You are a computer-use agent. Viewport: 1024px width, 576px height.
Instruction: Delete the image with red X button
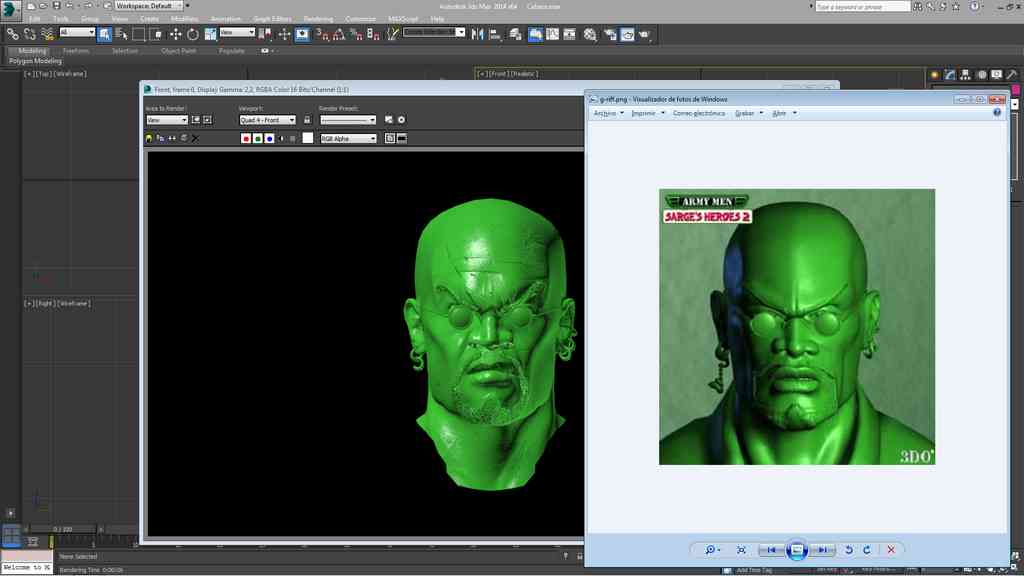coord(891,550)
